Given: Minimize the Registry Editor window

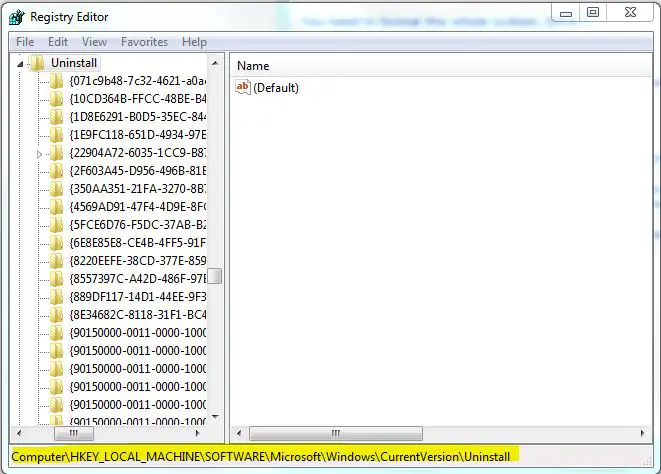Looking at the screenshot, I should pyautogui.click(x=566, y=13).
